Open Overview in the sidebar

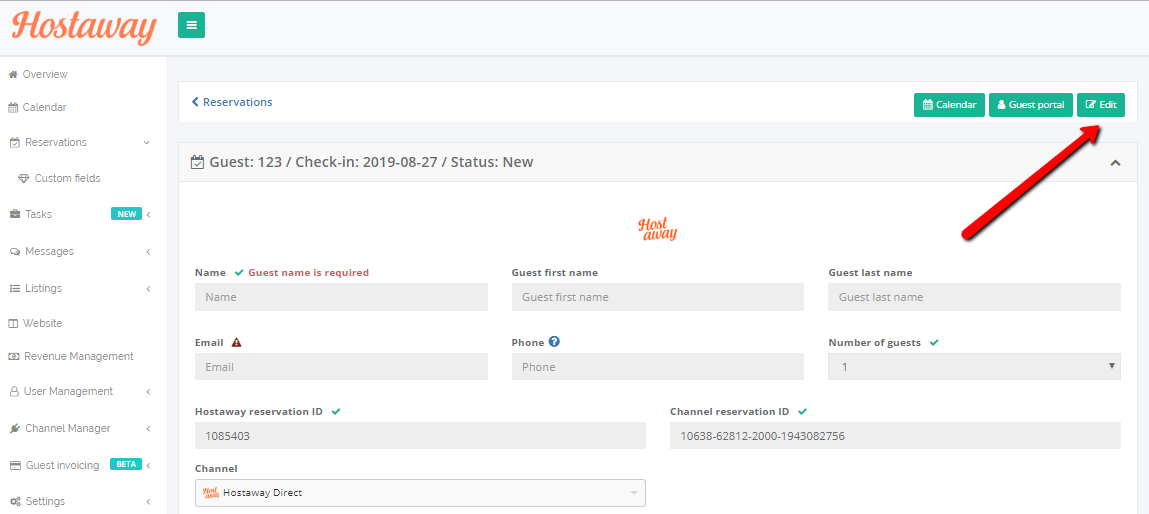click(45, 74)
